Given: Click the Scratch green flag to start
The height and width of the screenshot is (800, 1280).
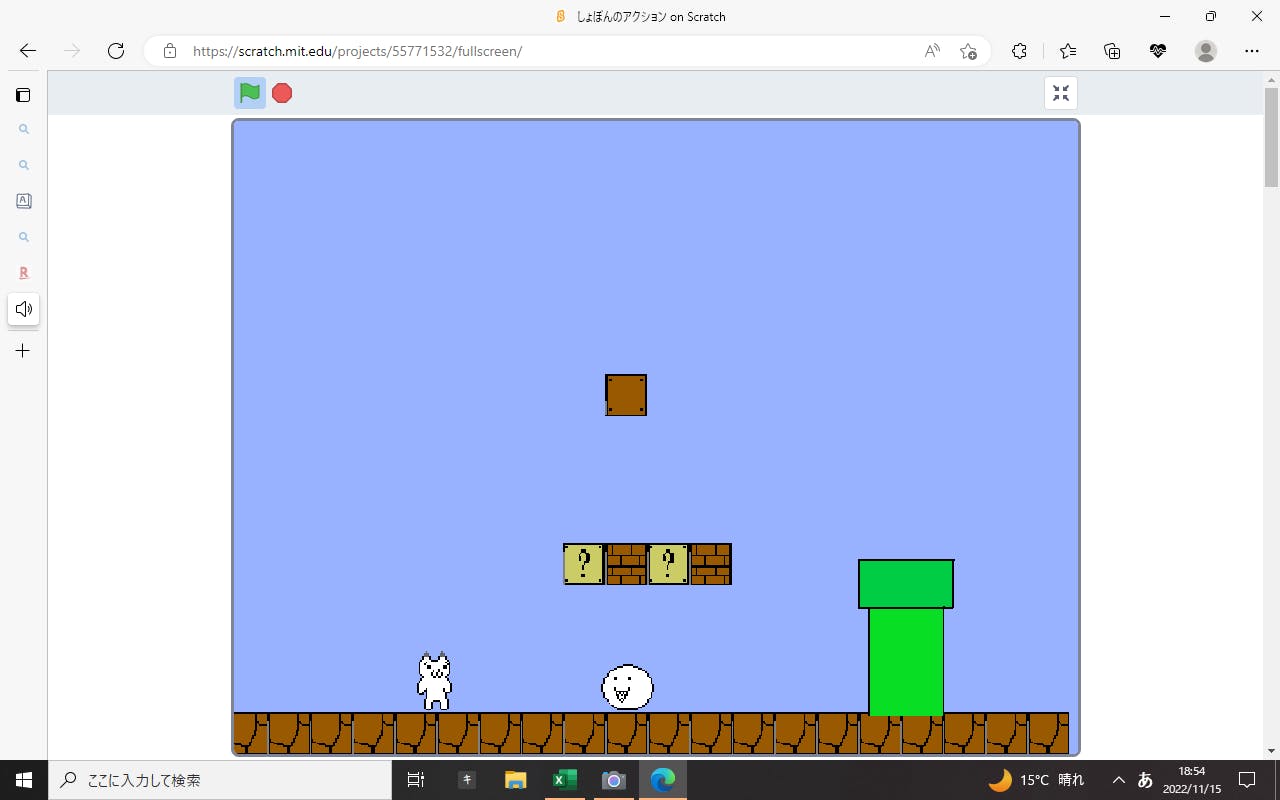Looking at the screenshot, I should point(250,93).
